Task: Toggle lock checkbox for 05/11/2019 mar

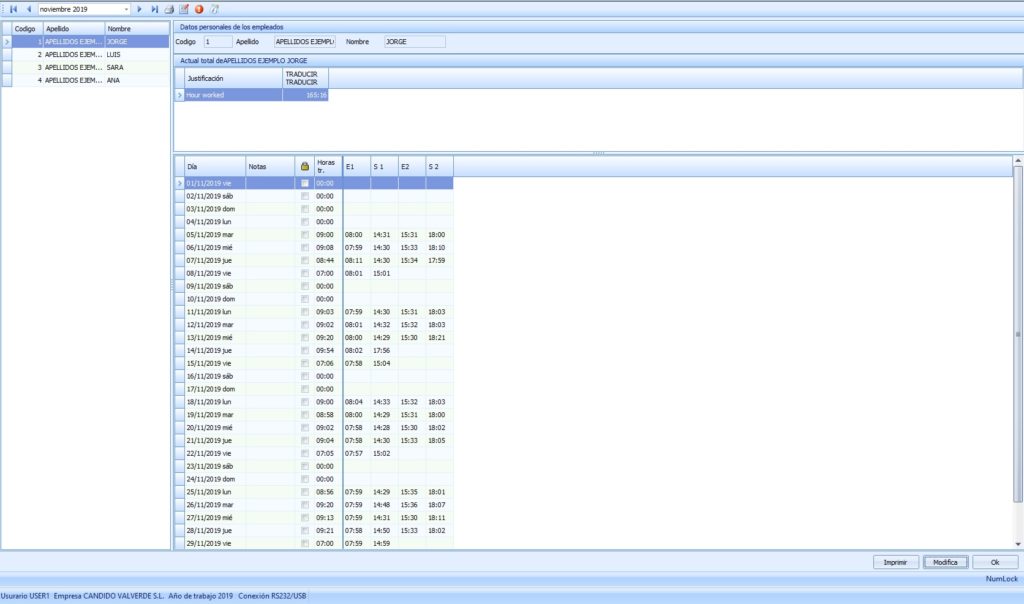Action: (305, 235)
